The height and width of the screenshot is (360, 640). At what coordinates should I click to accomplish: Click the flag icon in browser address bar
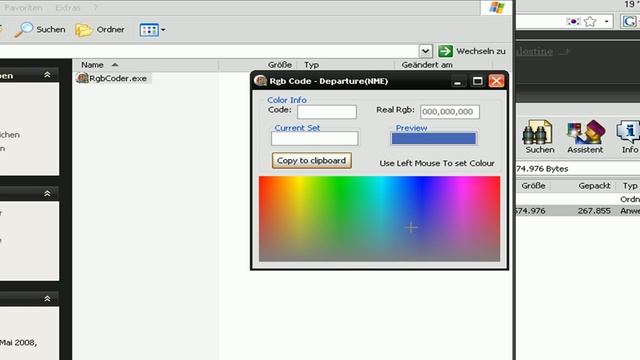click(x=573, y=21)
